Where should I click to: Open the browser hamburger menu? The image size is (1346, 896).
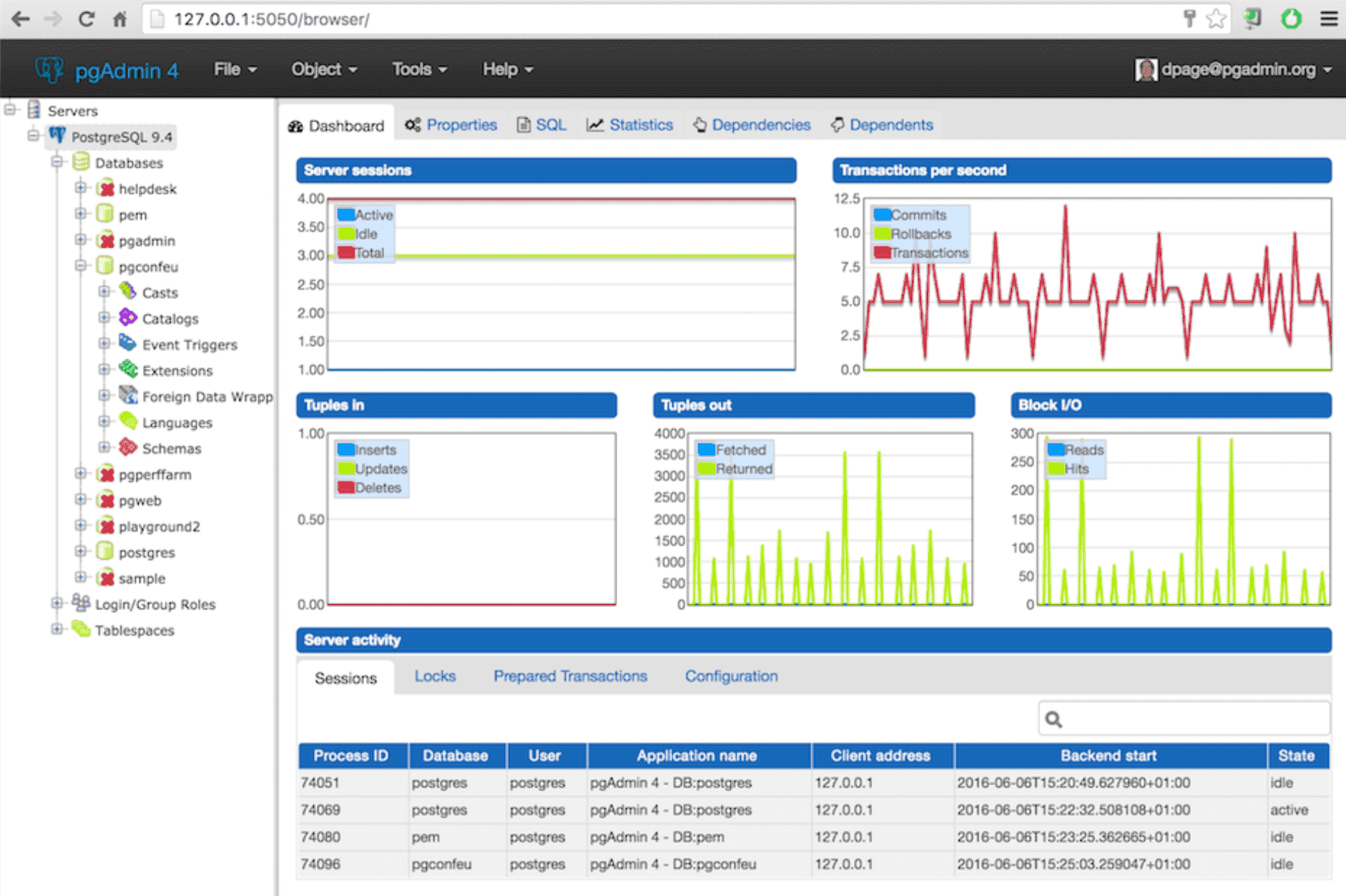coord(1329,19)
